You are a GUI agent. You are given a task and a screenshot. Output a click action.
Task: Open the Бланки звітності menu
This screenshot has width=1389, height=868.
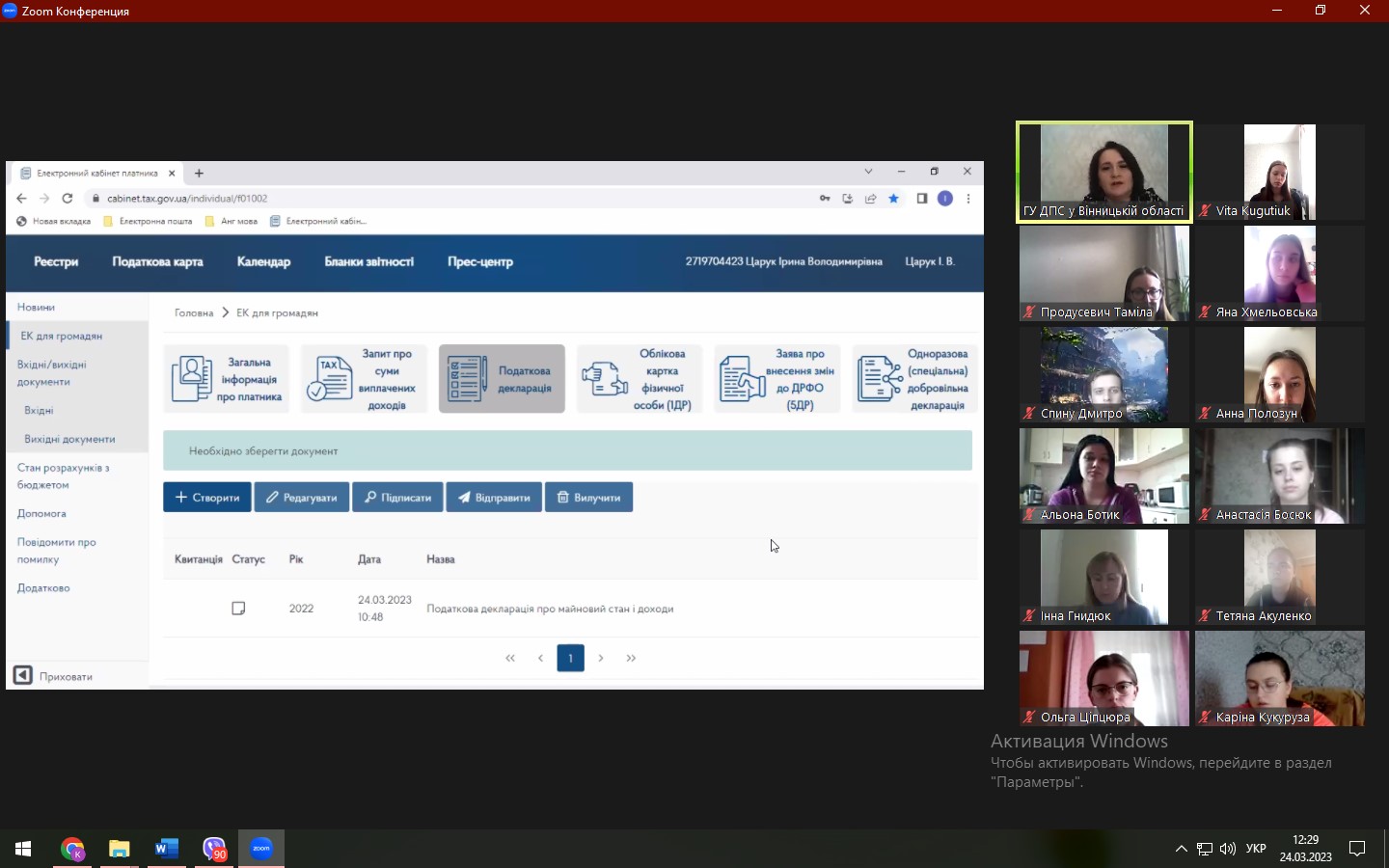(368, 262)
